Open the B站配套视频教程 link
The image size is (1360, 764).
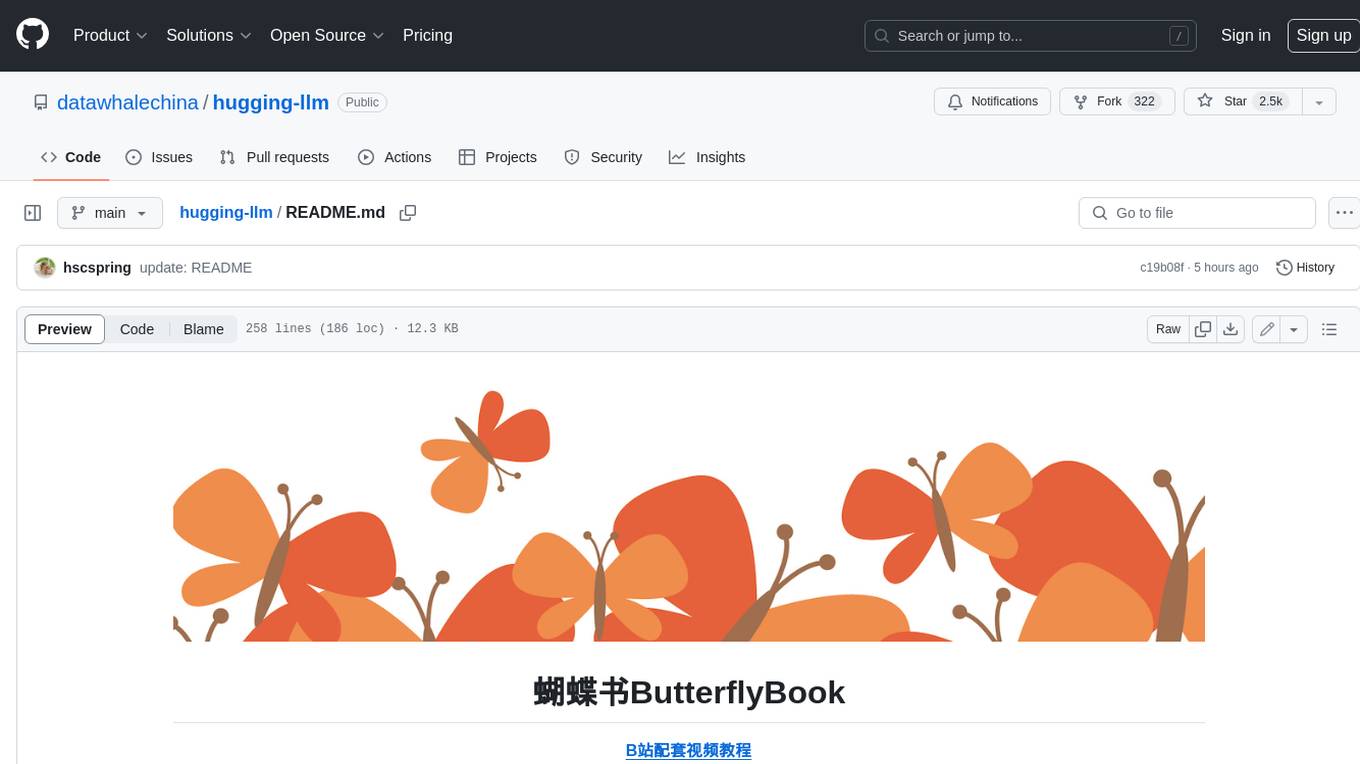click(x=688, y=750)
